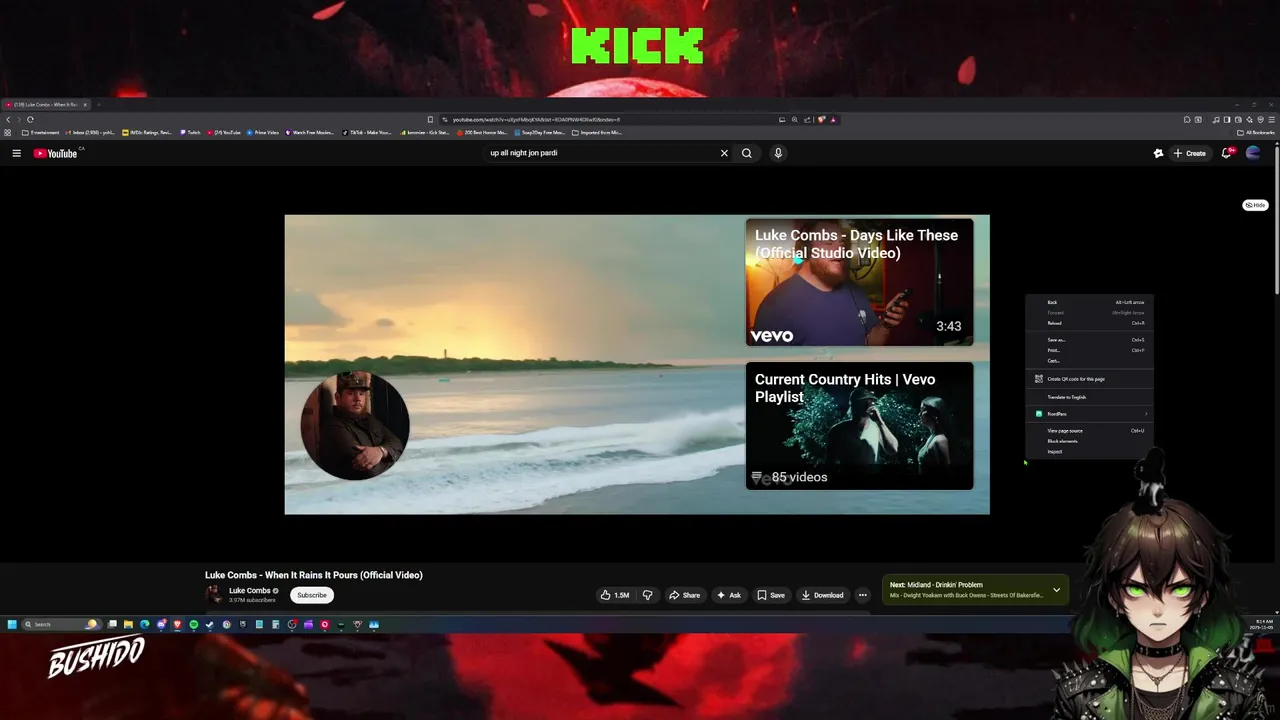The image size is (1280, 720).
Task: Open the Imported bookmarks folder
Action: tap(595, 132)
